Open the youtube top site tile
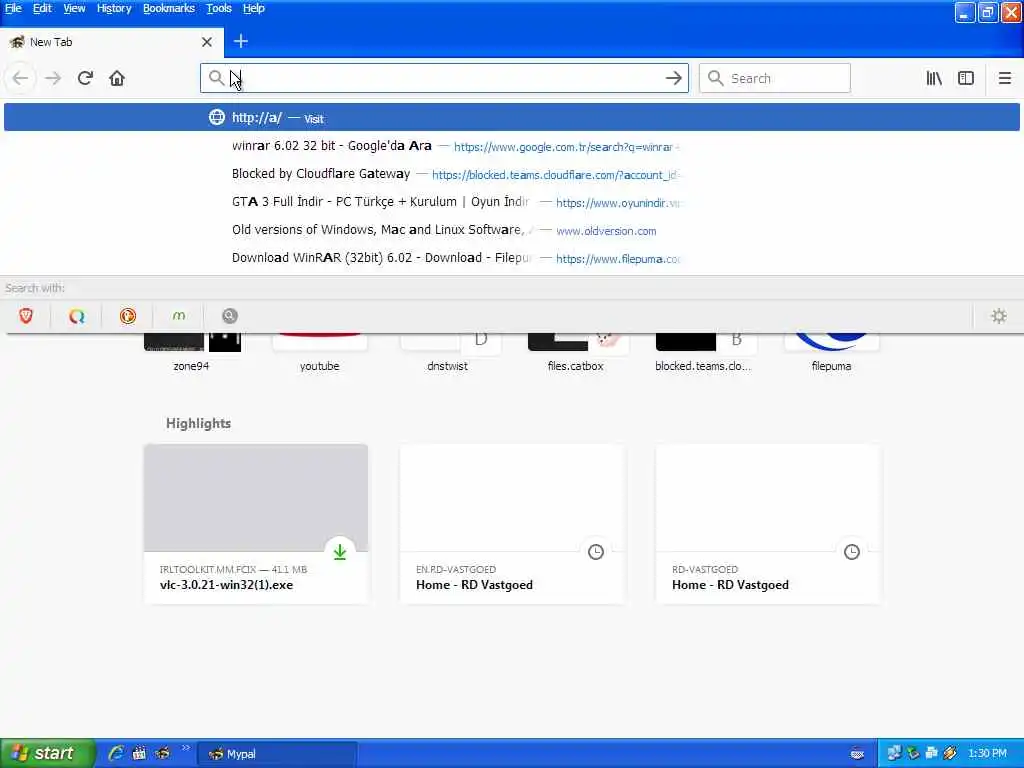Screen dimensions: 1024x768 coord(319,353)
